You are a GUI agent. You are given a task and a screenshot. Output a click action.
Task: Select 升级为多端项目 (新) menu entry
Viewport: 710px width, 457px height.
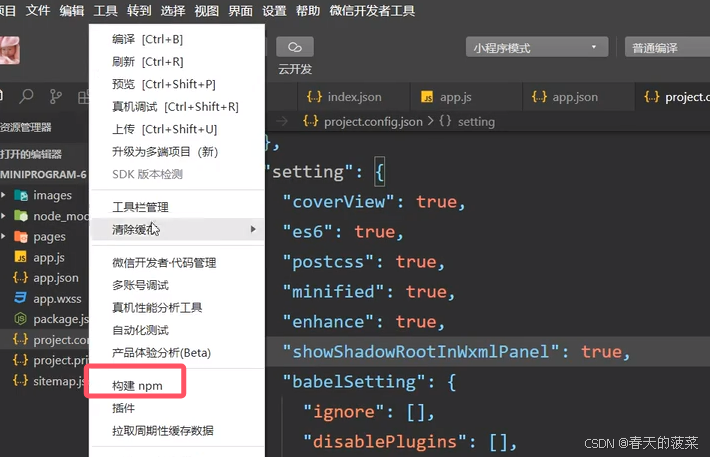coord(177,152)
